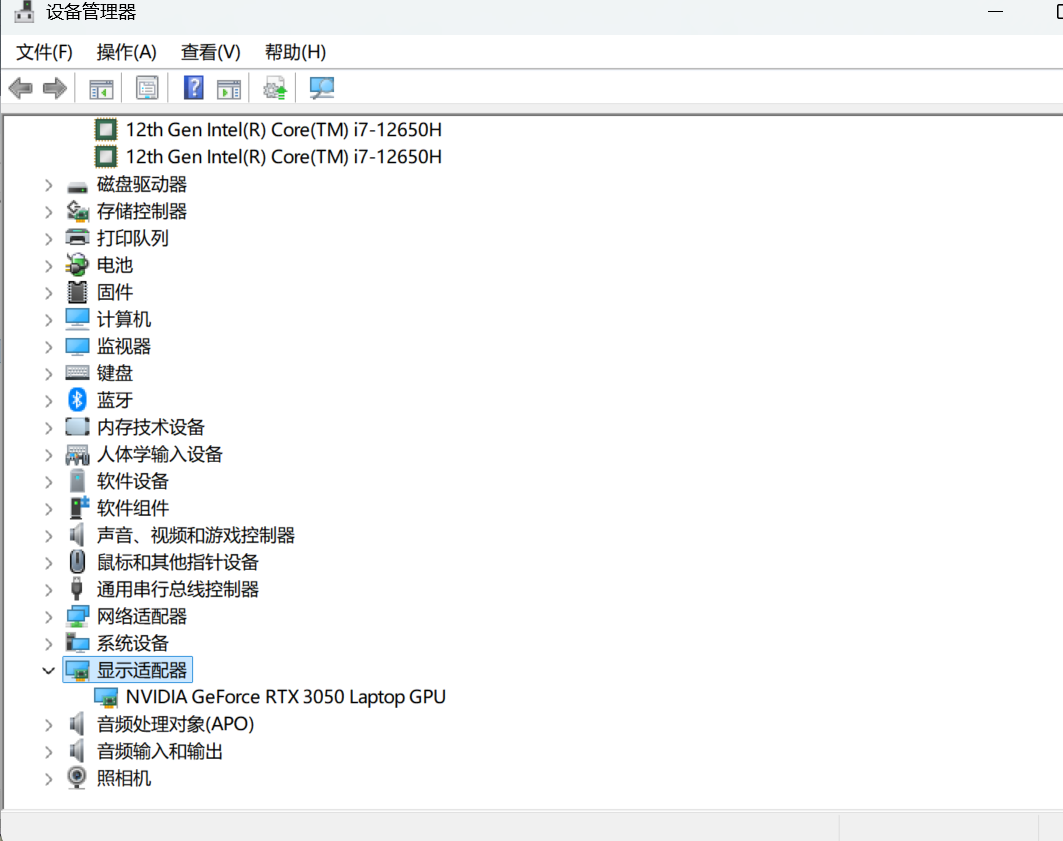Expand the 电池 node
The width and height of the screenshot is (1063, 841).
point(48,266)
